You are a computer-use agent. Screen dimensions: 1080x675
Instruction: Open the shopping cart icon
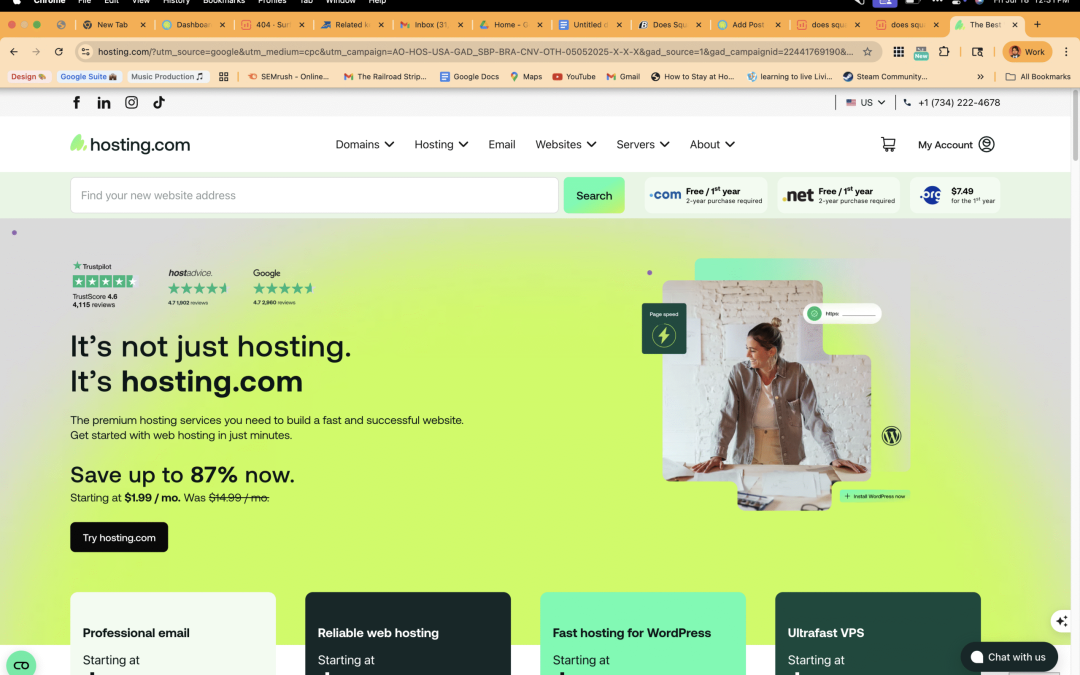[x=888, y=144]
